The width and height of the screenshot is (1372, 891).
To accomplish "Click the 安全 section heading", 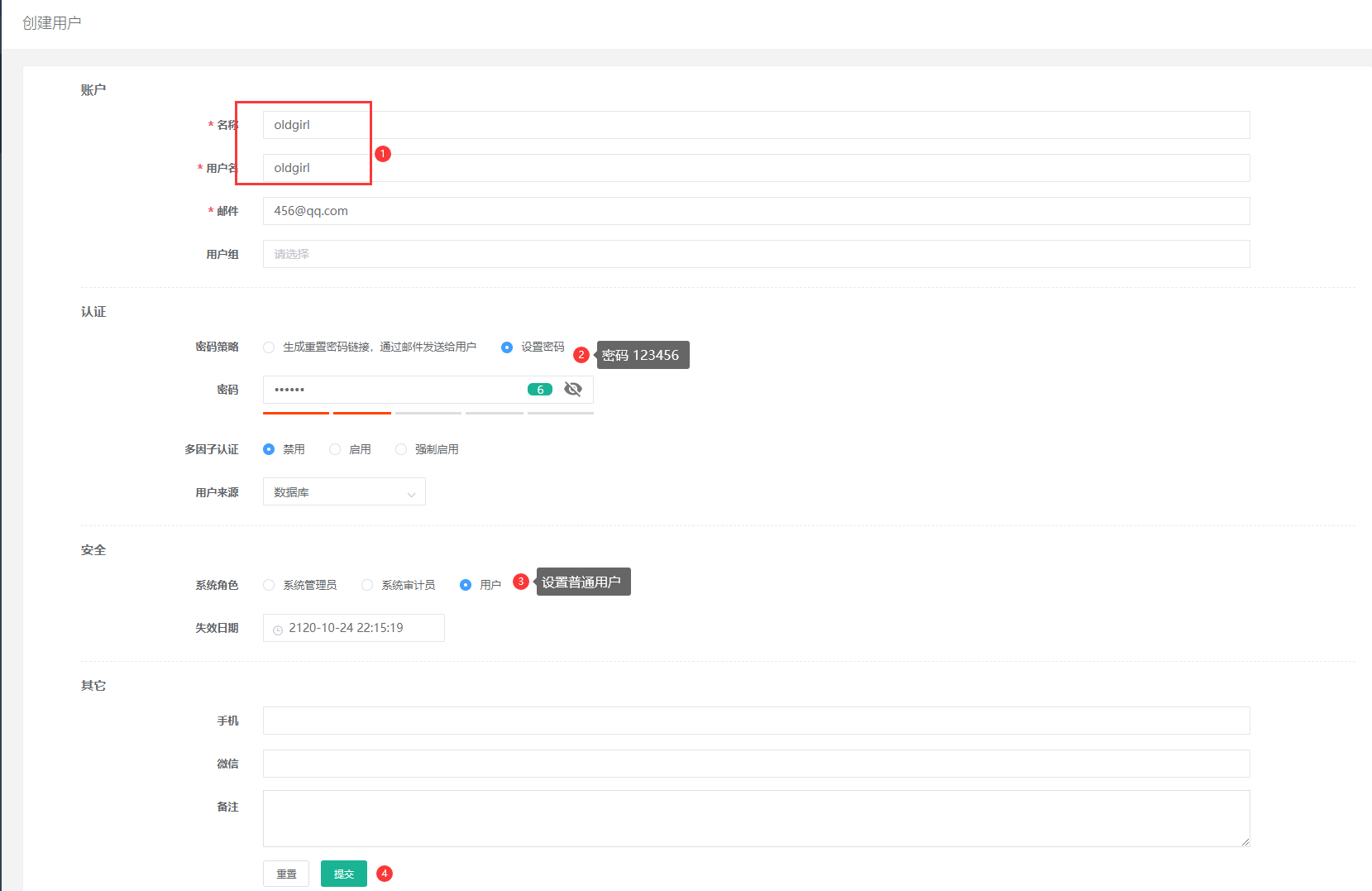I will [93, 550].
